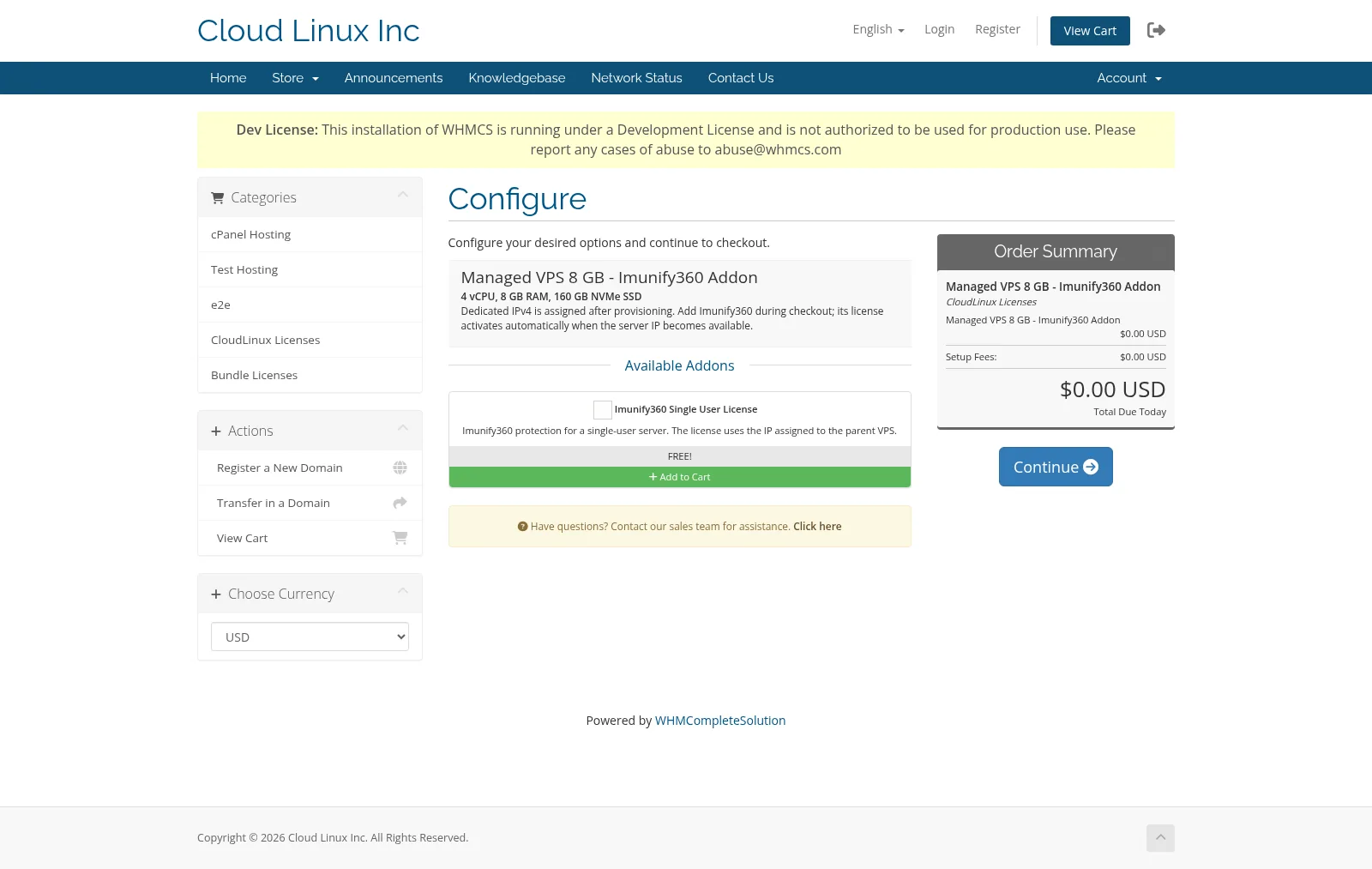Click the plus icon beside Choose Currency
This screenshot has height=869, width=1372.
point(216,594)
